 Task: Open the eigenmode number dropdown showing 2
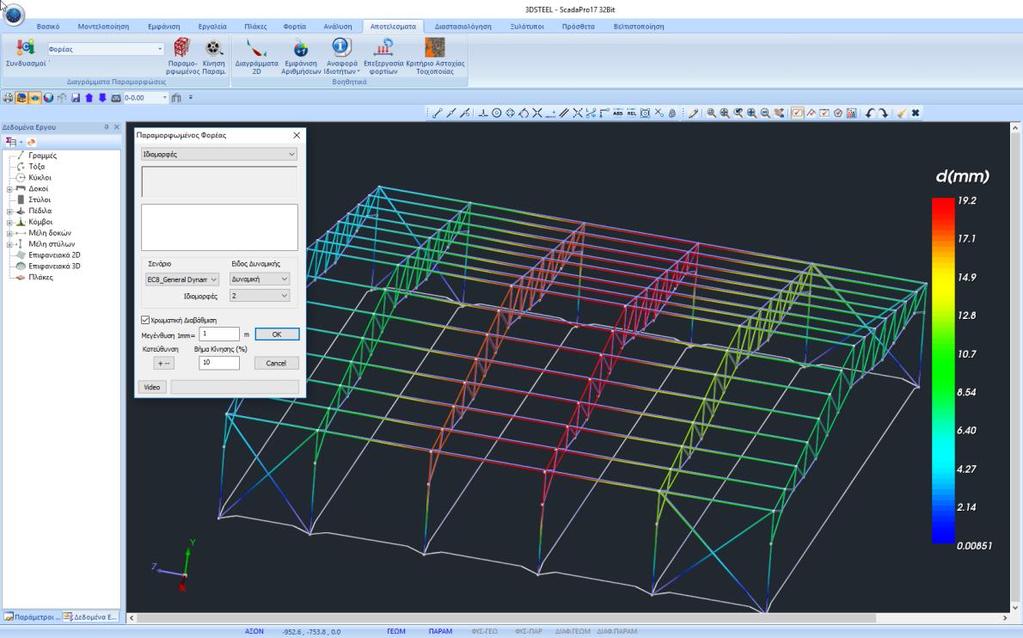260,296
